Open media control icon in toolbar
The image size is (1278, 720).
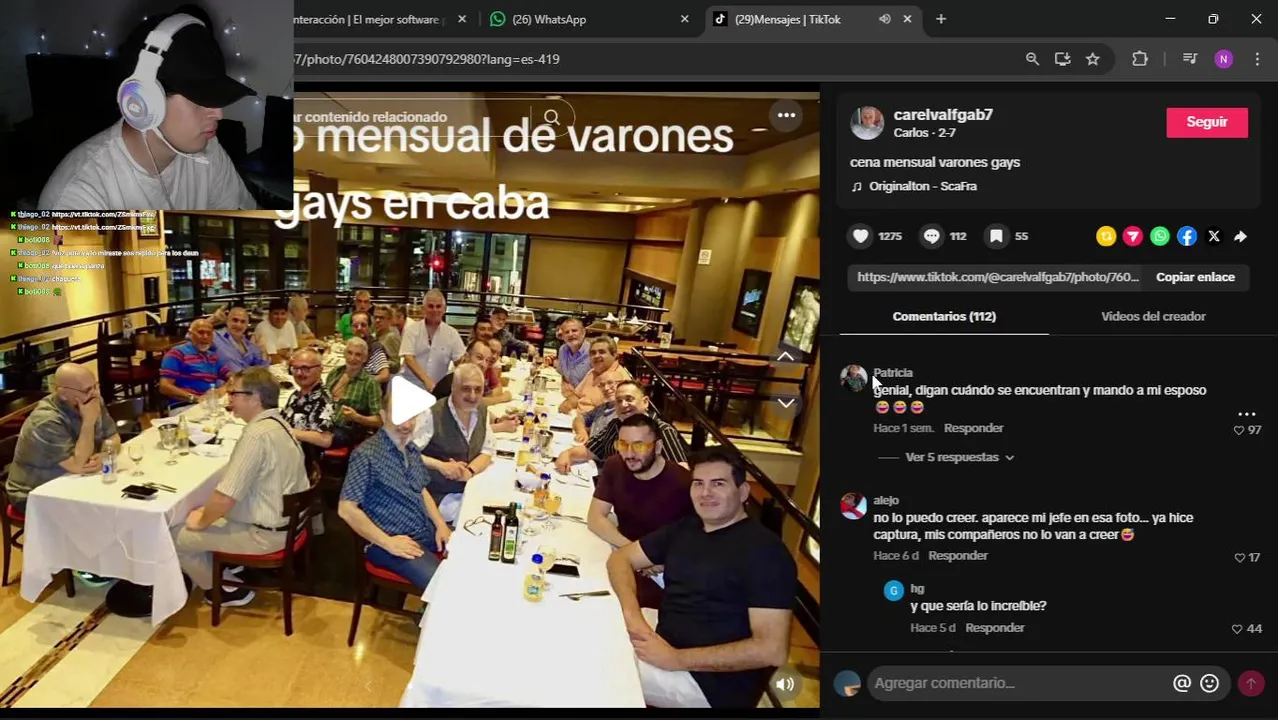[1190, 59]
